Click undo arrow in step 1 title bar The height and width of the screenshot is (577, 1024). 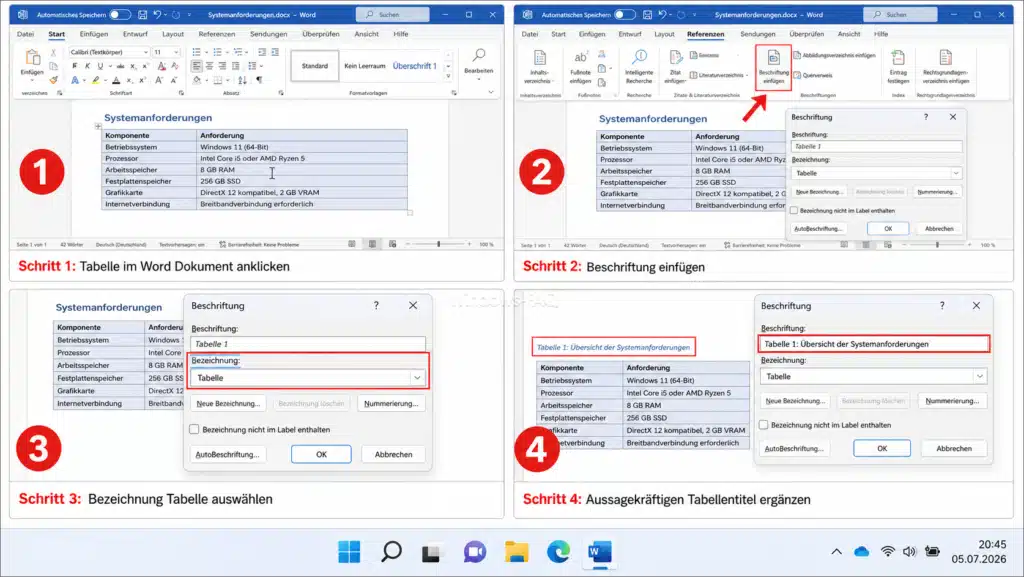pos(157,14)
